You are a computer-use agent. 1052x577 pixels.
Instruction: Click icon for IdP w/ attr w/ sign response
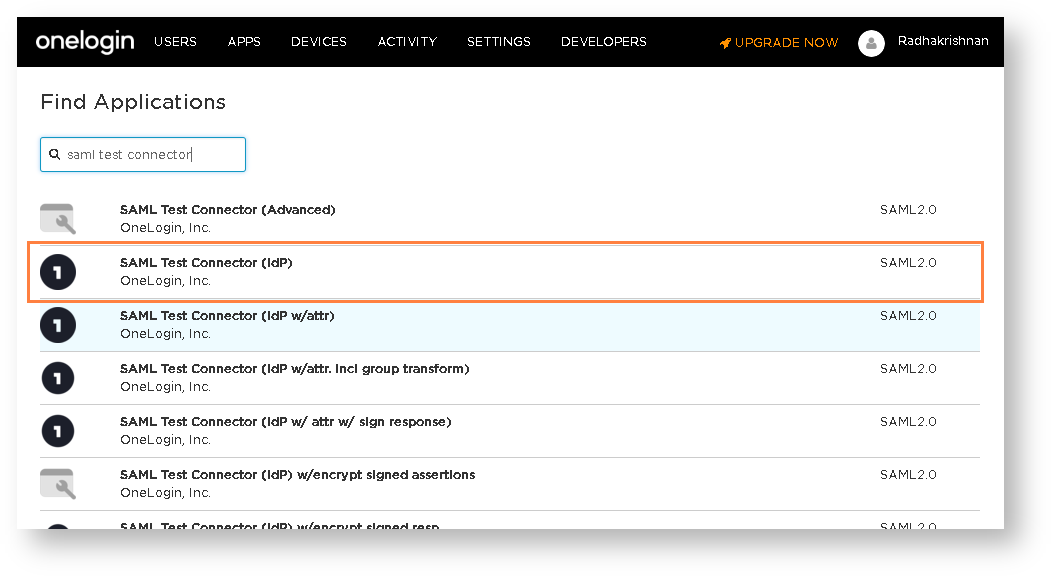pos(58,430)
